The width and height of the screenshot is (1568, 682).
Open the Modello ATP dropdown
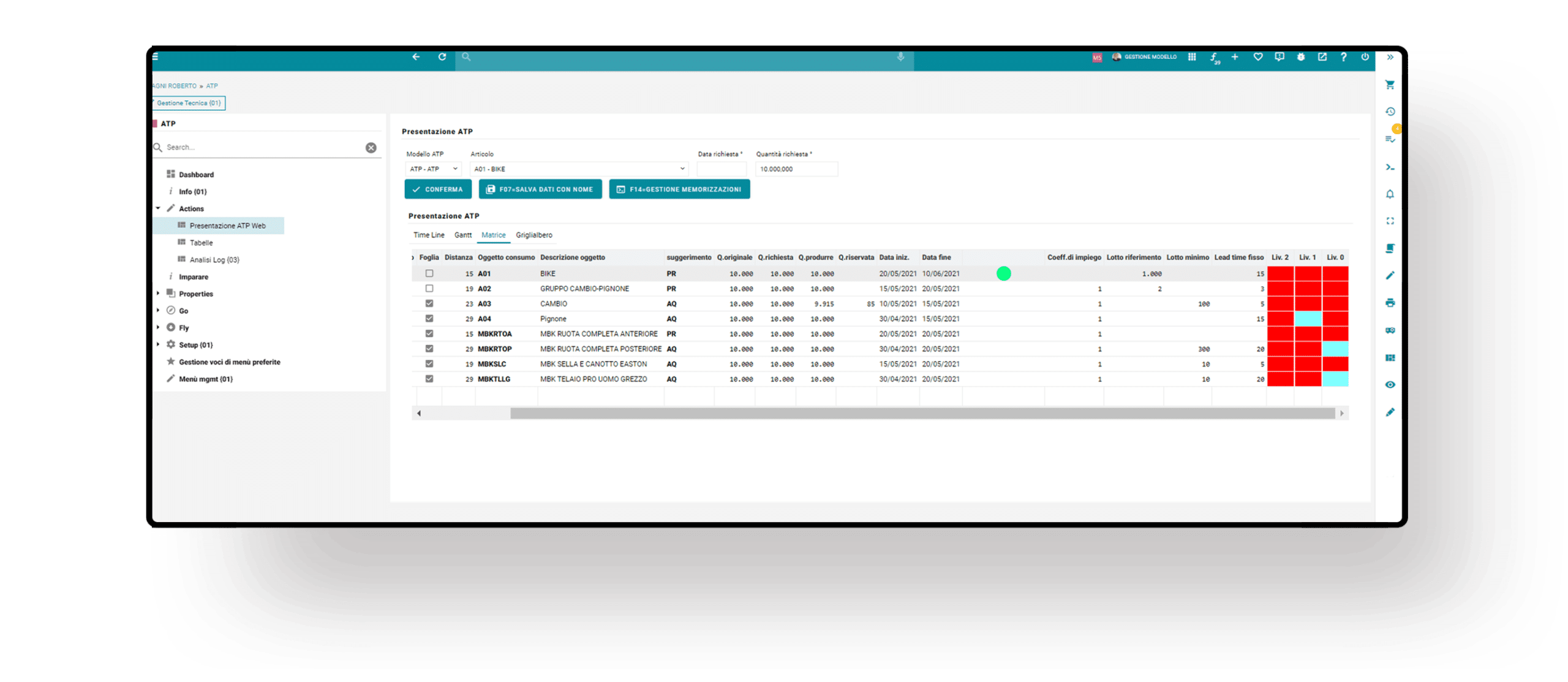click(434, 169)
